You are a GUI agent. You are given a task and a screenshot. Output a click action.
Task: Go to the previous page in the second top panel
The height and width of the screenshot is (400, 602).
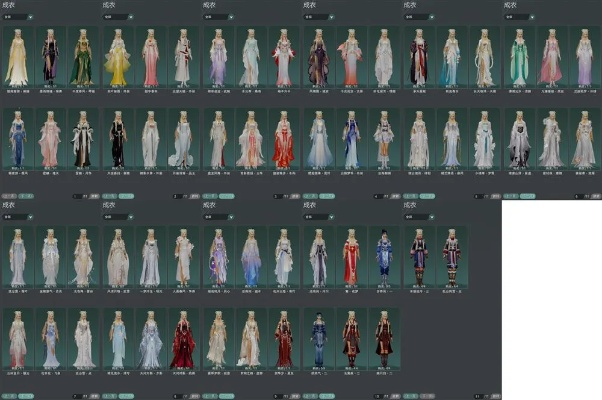click(x=108, y=196)
